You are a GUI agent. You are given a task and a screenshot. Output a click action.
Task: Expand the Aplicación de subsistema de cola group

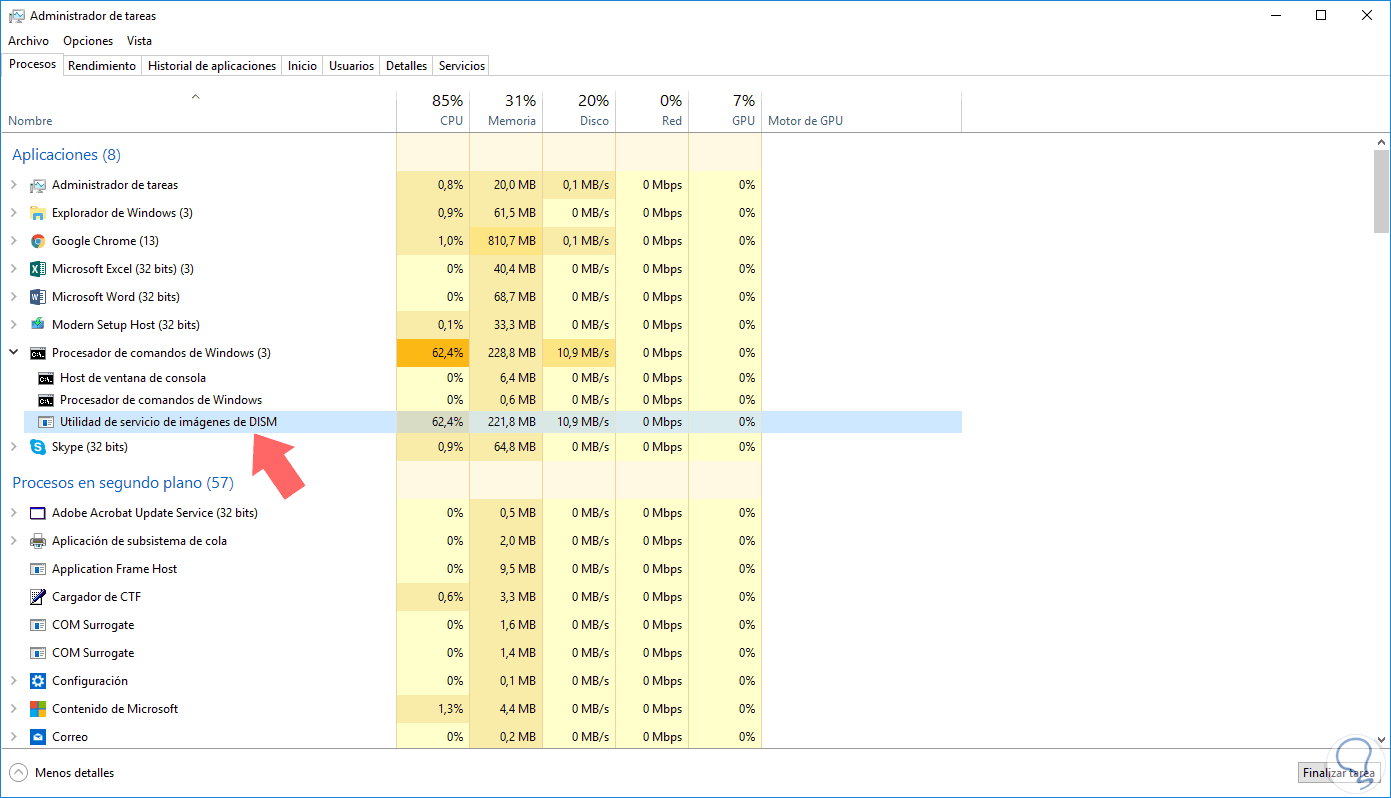[14, 541]
